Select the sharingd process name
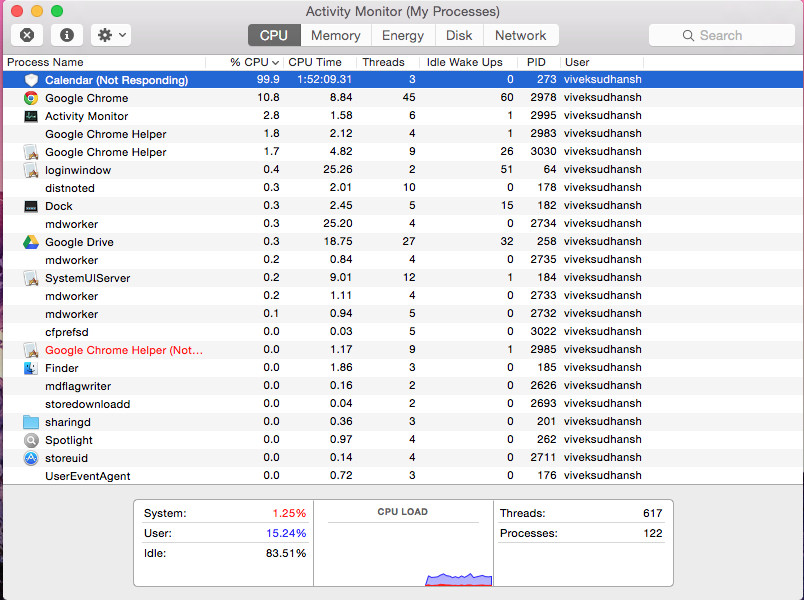The height and width of the screenshot is (600, 804). coord(68,422)
